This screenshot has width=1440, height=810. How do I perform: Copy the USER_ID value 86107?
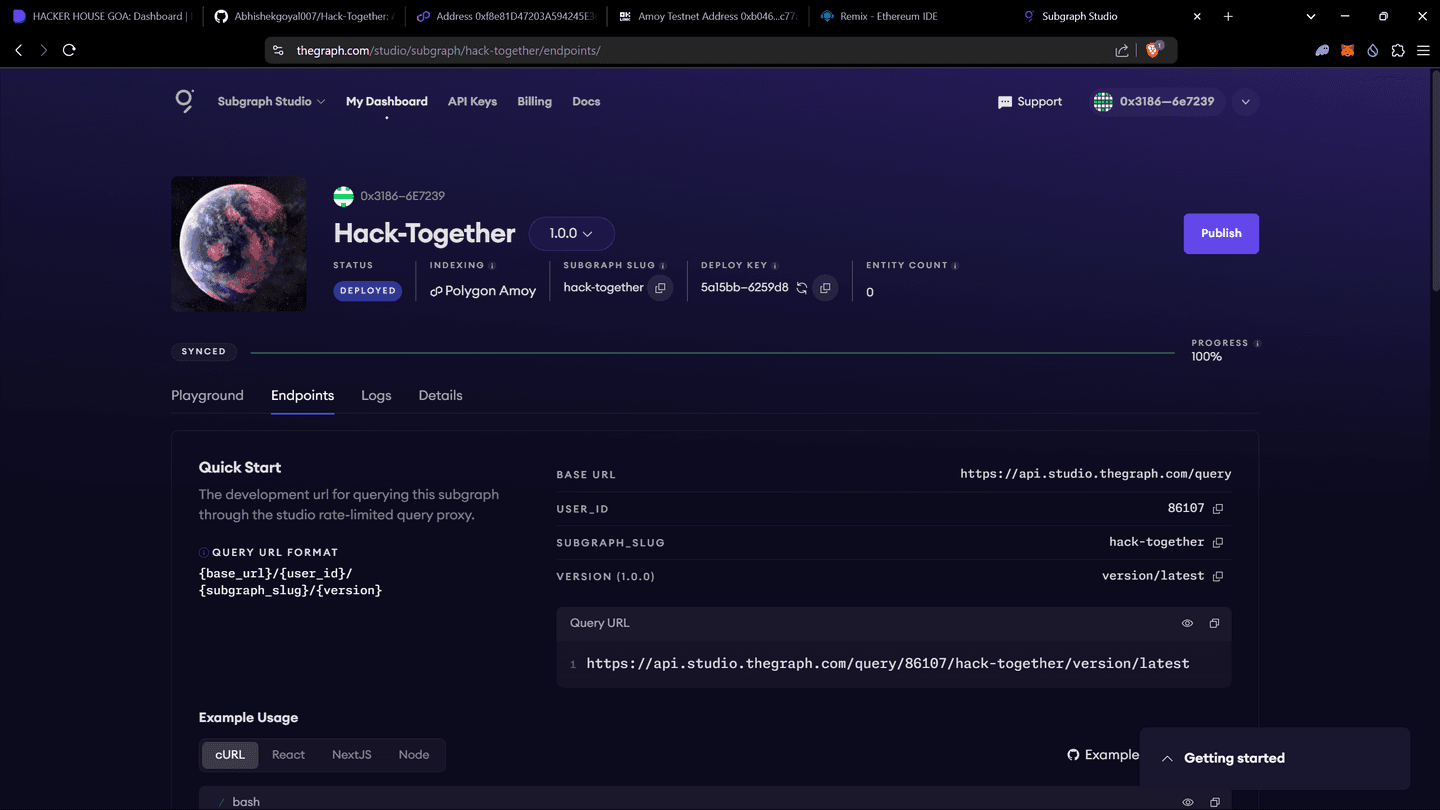click(x=1218, y=508)
